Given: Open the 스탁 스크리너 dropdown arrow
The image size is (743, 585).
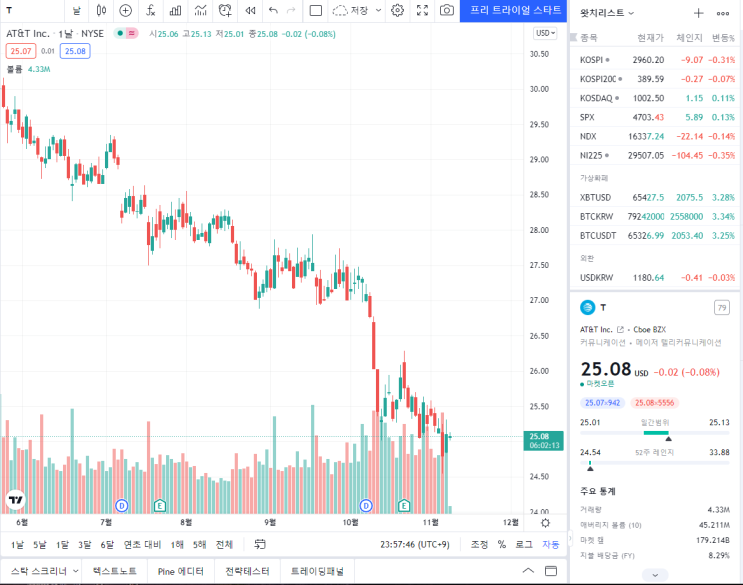Looking at the screenshot, I should (x=76, y=571).
